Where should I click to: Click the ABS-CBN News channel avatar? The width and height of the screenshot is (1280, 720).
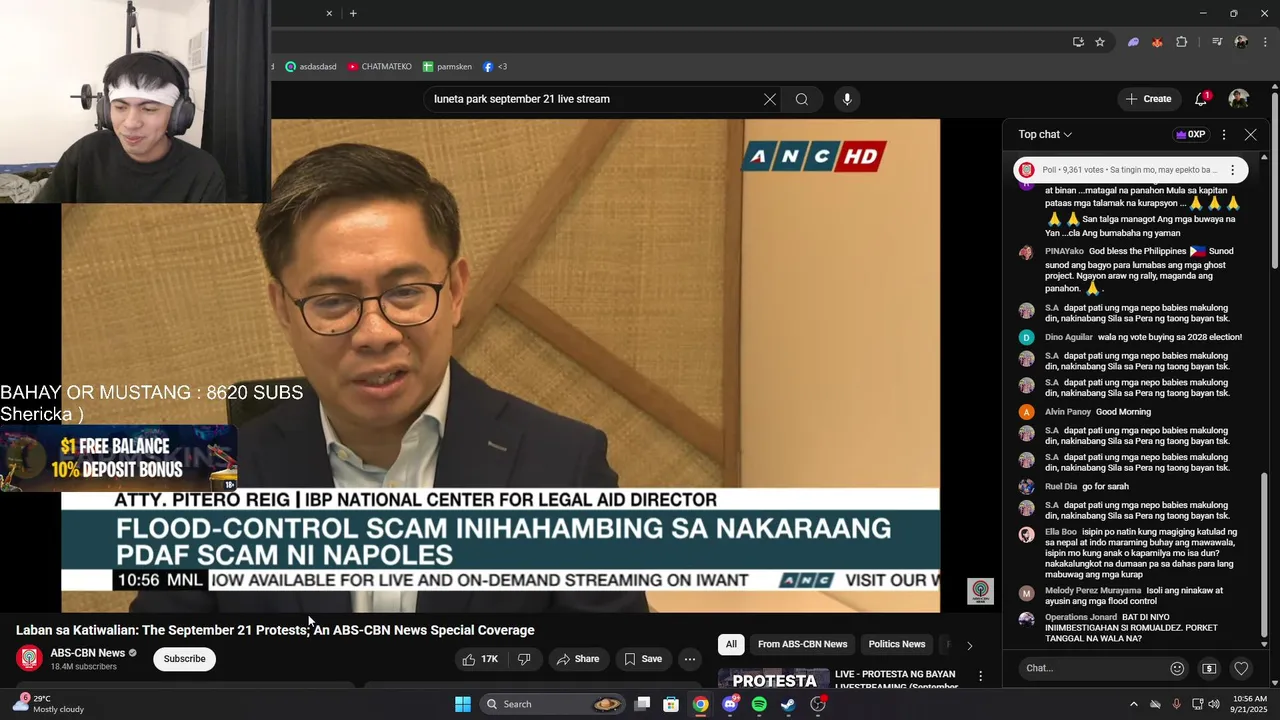point(30,658)
